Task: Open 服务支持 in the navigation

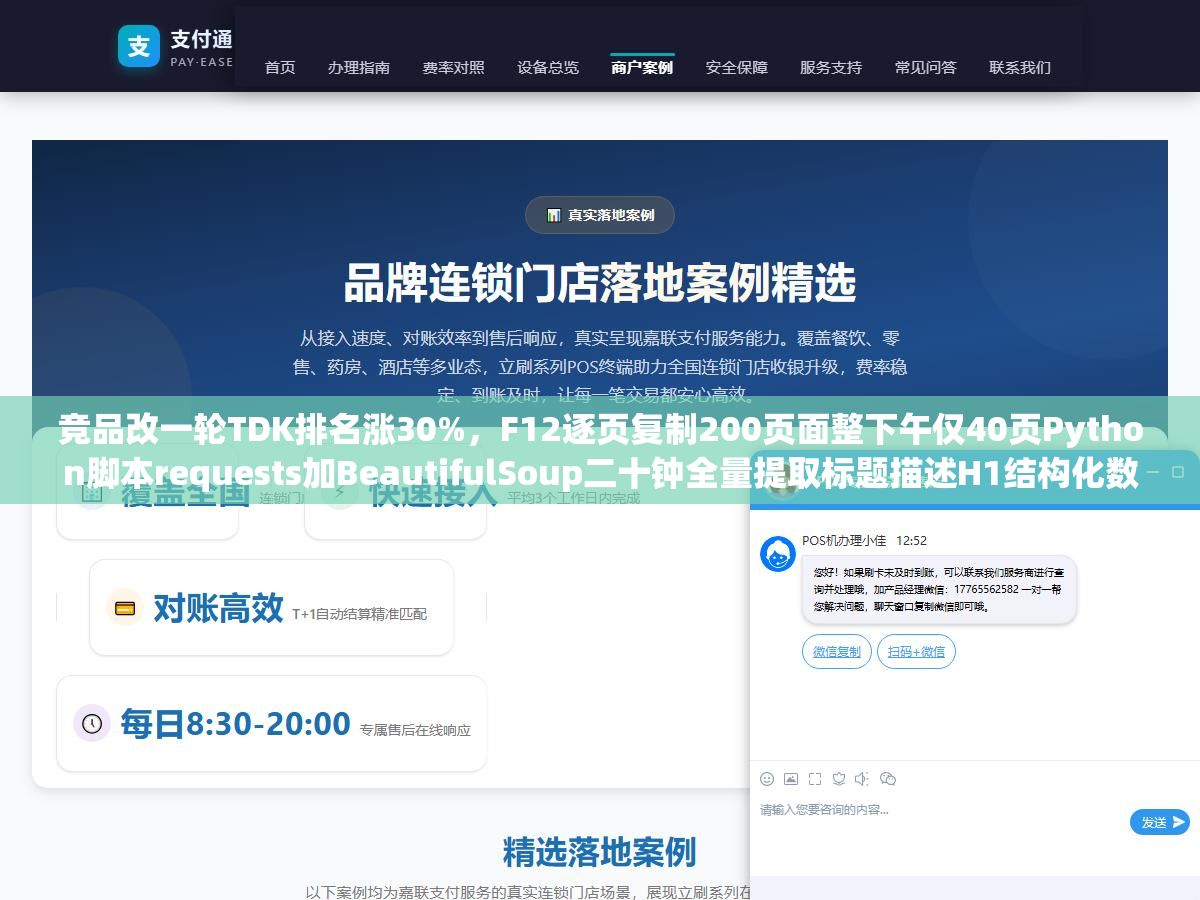Action: (831, 67)
